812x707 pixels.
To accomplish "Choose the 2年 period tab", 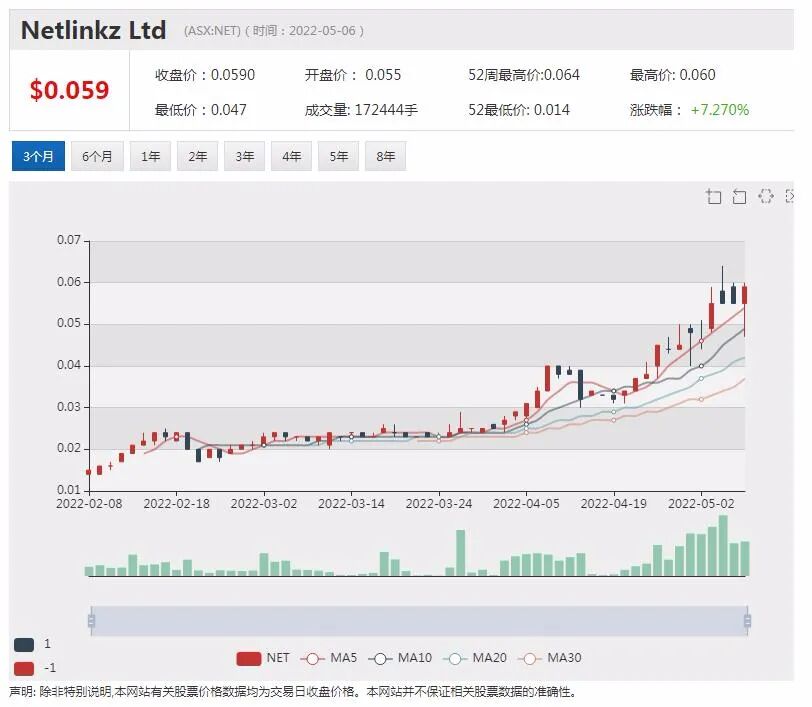I will tap(197, 156).
